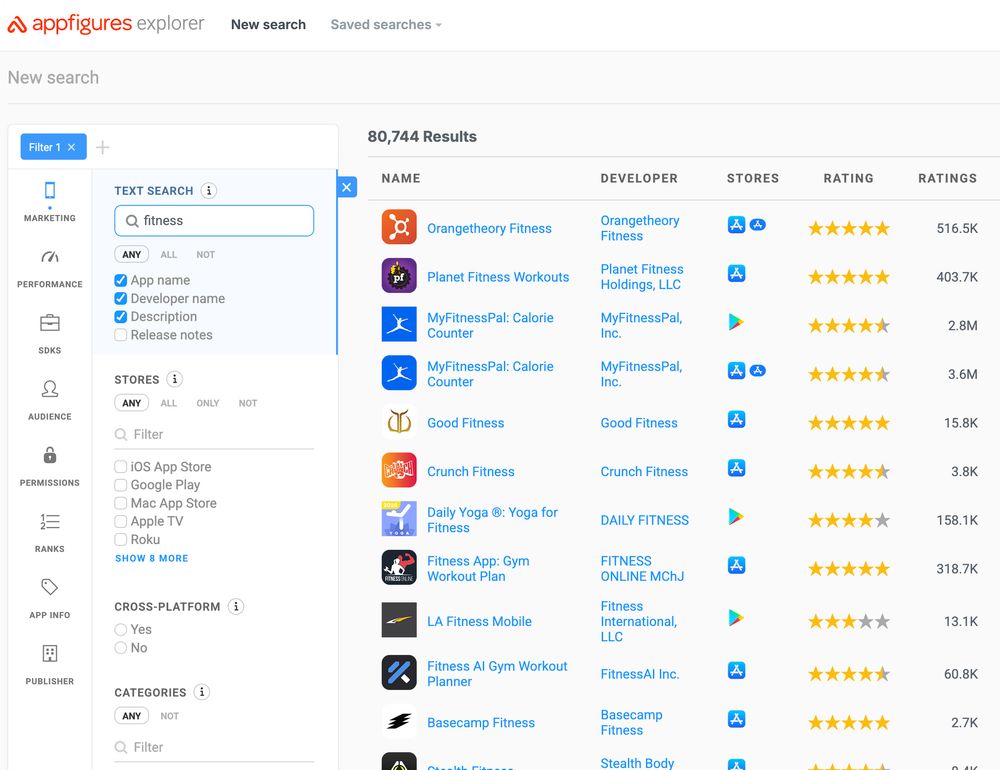Sort by the RATINGS column header
Screen dimensions: 1000x770
coord(947,179)
